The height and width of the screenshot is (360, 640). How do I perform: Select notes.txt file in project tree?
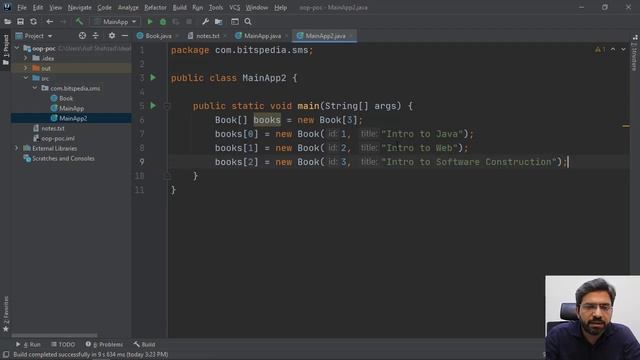point(53,128)
